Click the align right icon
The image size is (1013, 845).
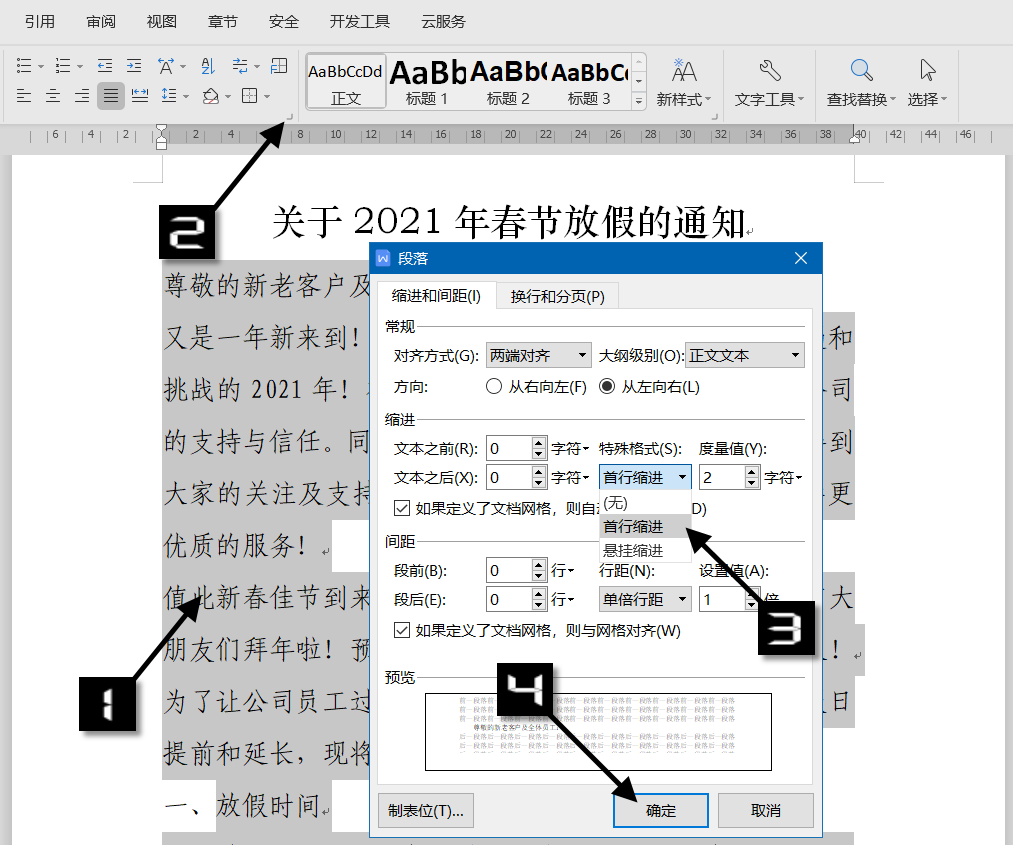click(x=82, y=96)
